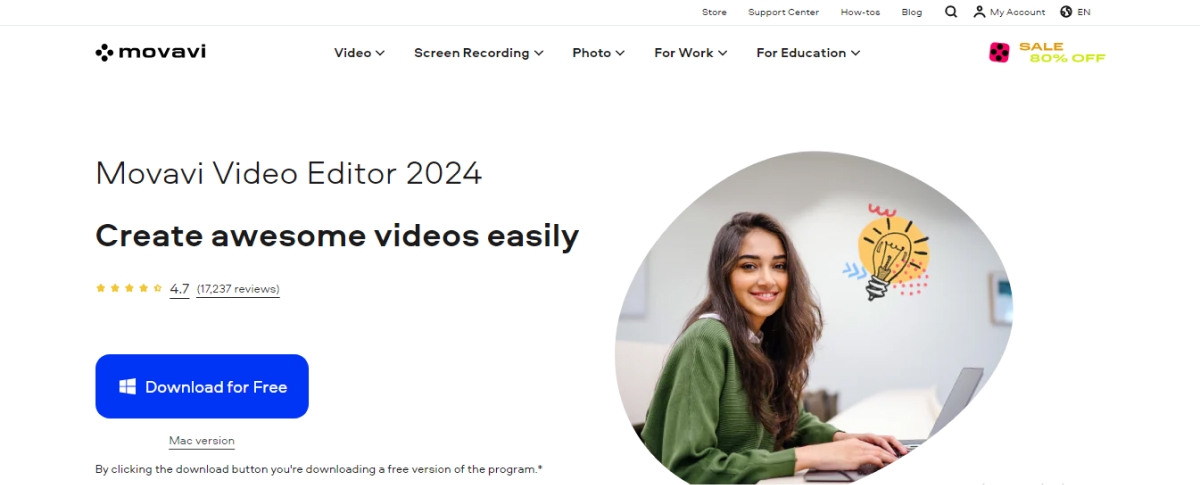Image resolution: width=1200 pixels, height=485 pixels.
Task: Click the star rating icons
Action: [x=129, y=288]
